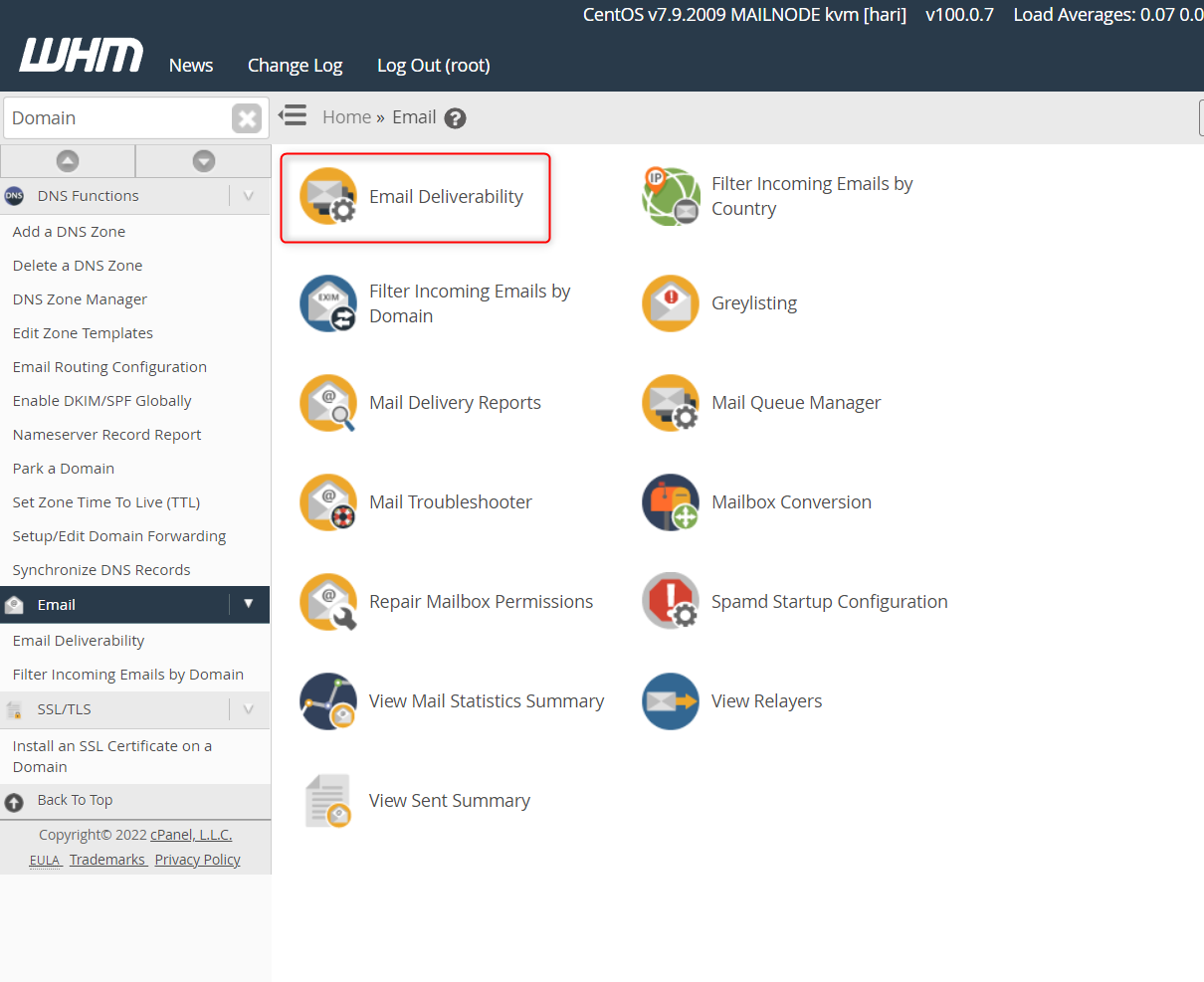The height and width of the screenshot is (982, 1204).
Task: Collapse the DNS Functions section chevron
Action: (249, 196)
